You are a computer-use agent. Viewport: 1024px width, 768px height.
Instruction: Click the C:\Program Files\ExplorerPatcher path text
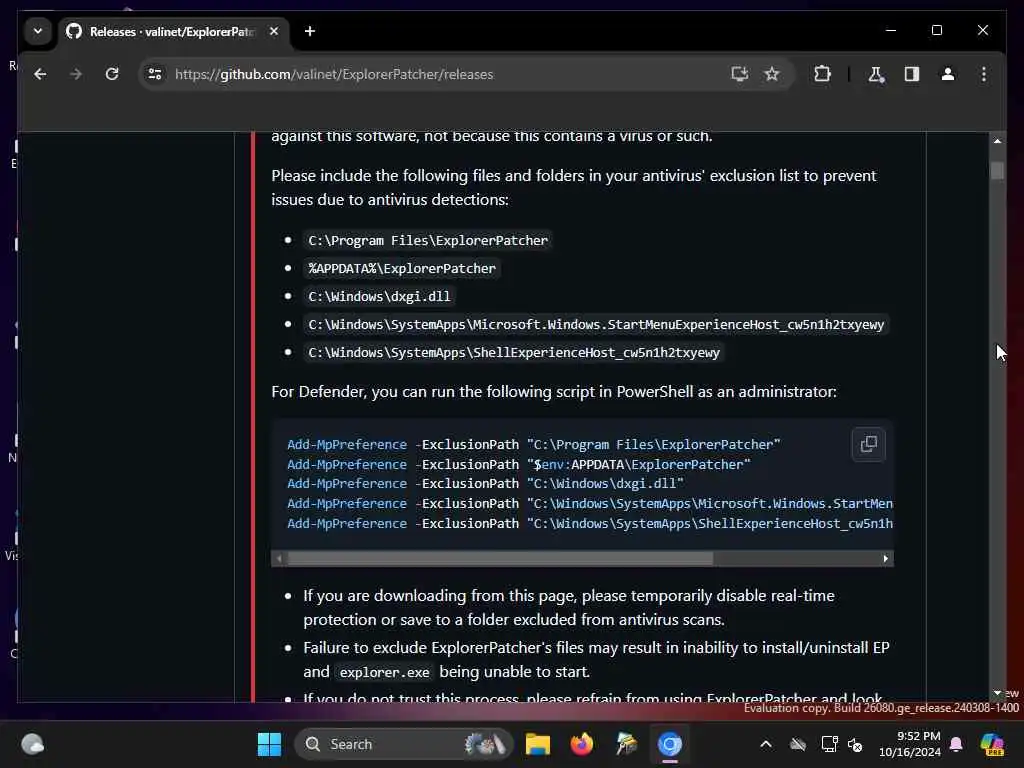click(x=428, y=240)
